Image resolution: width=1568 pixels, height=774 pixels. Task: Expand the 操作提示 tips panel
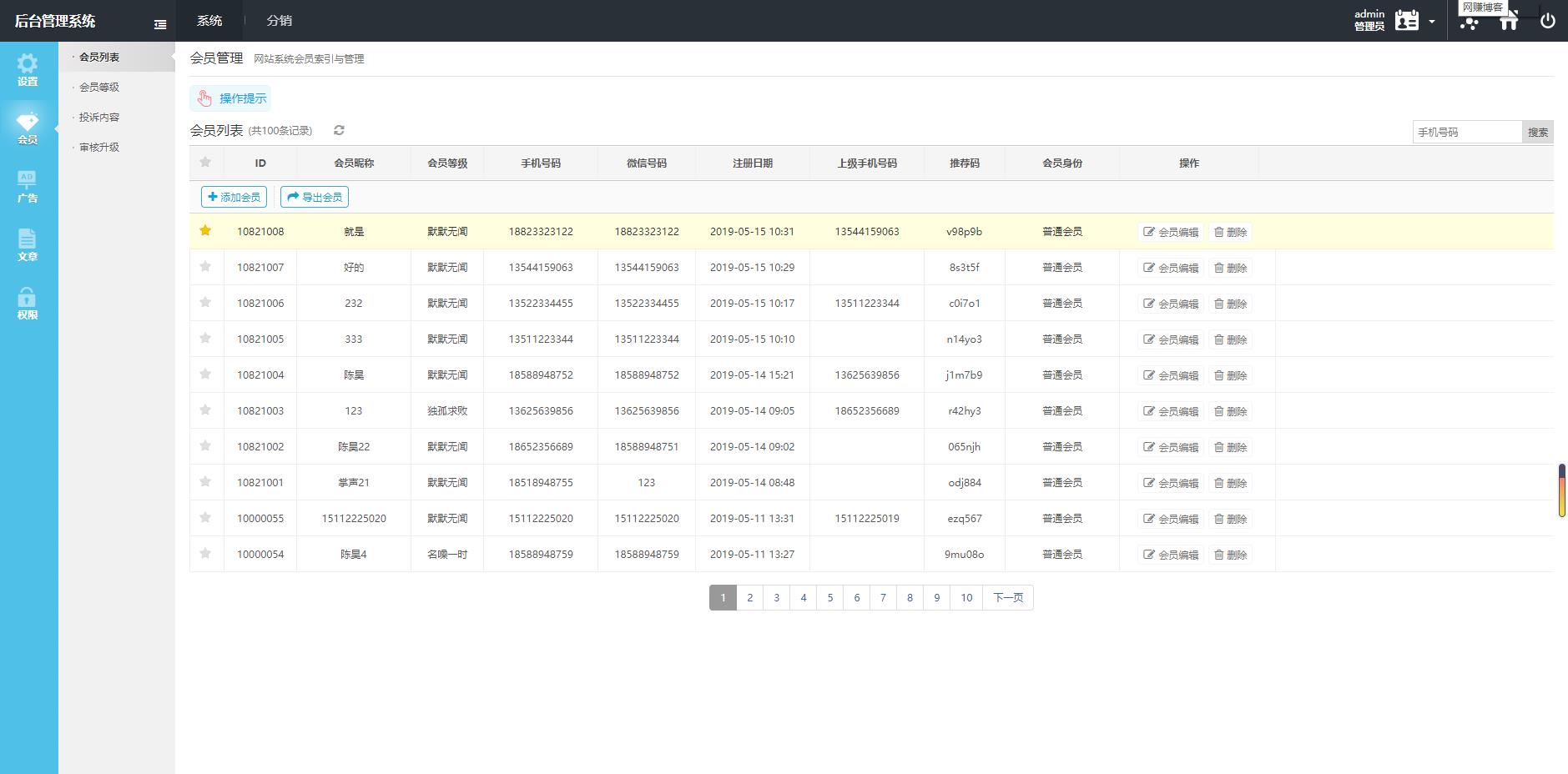(230, 98)
